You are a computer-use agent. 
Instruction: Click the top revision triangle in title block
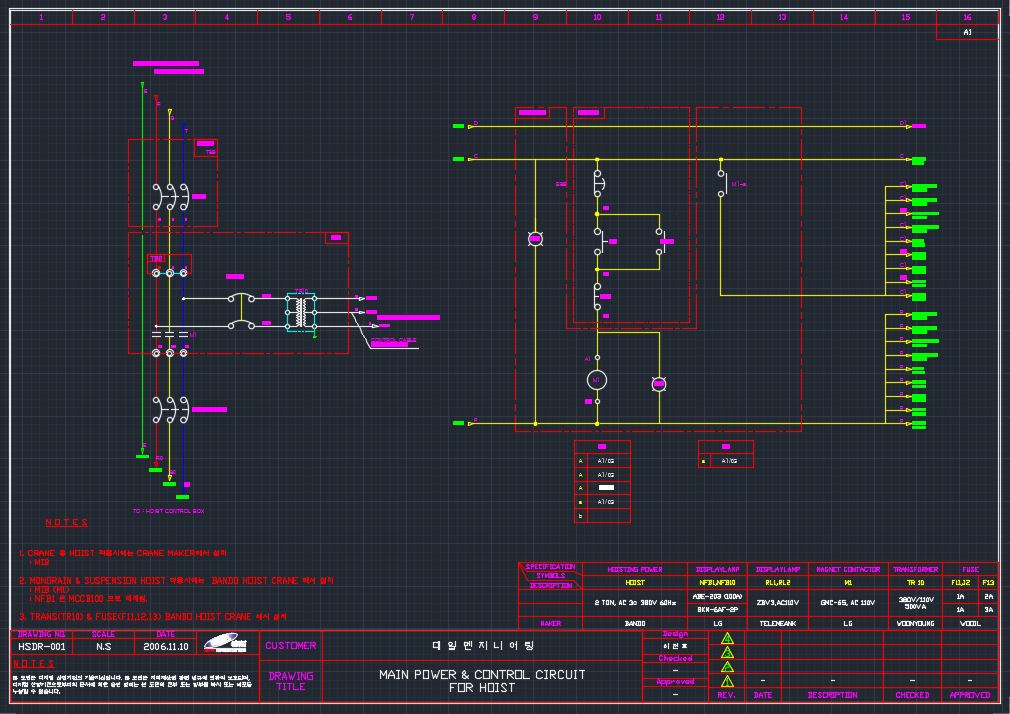(x=727, y=637)
